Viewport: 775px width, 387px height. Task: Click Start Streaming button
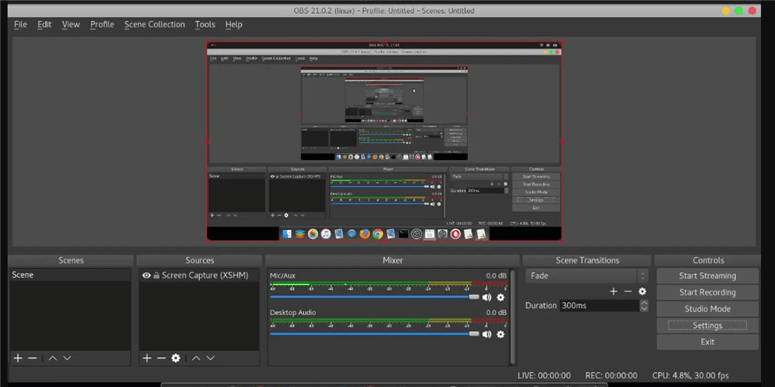(x=707, y=276)
